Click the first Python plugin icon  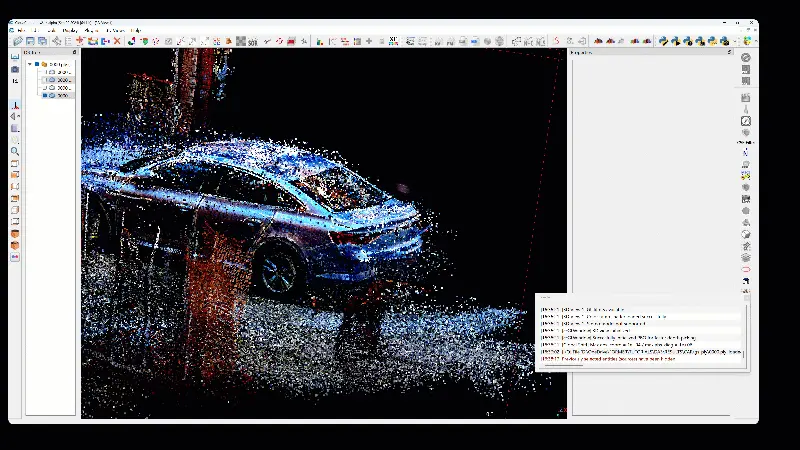(x=662, y=41)
